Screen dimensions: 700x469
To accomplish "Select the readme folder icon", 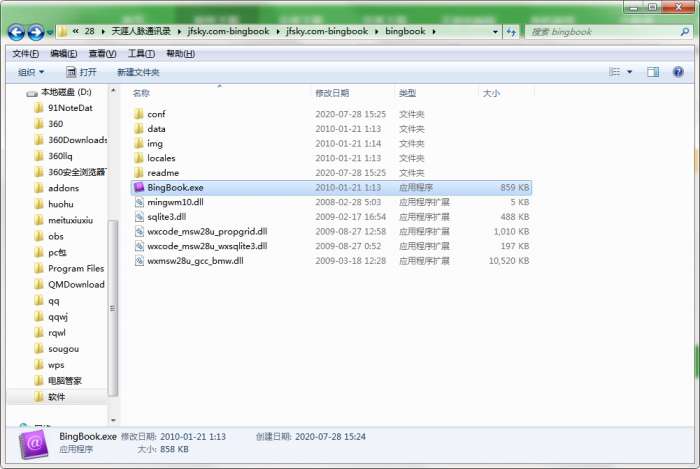I will pyautogui.click(x=139, y=173).
